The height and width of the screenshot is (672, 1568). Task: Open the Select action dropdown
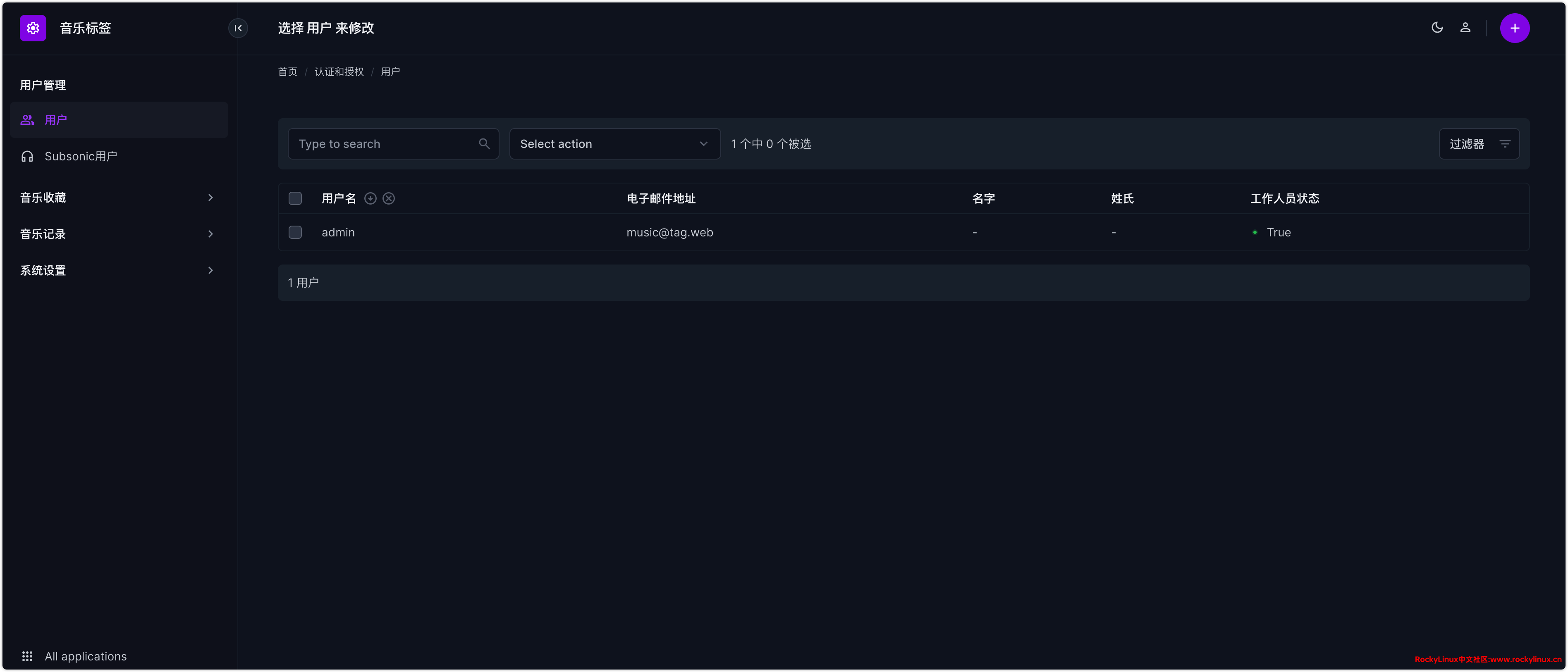tap(614, 143)
